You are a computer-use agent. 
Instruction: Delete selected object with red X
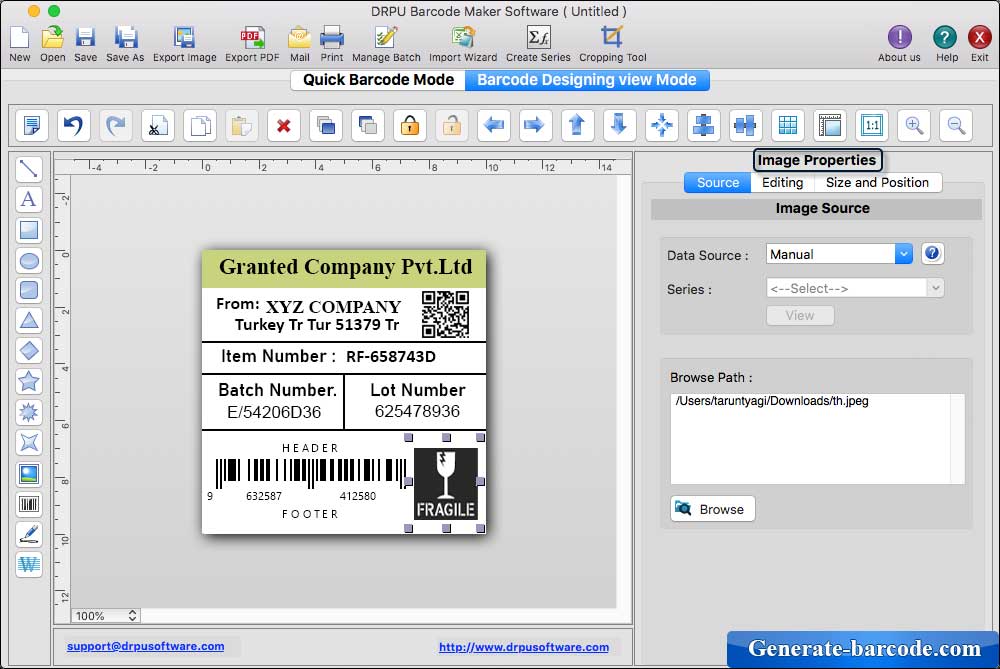[284, 125]
